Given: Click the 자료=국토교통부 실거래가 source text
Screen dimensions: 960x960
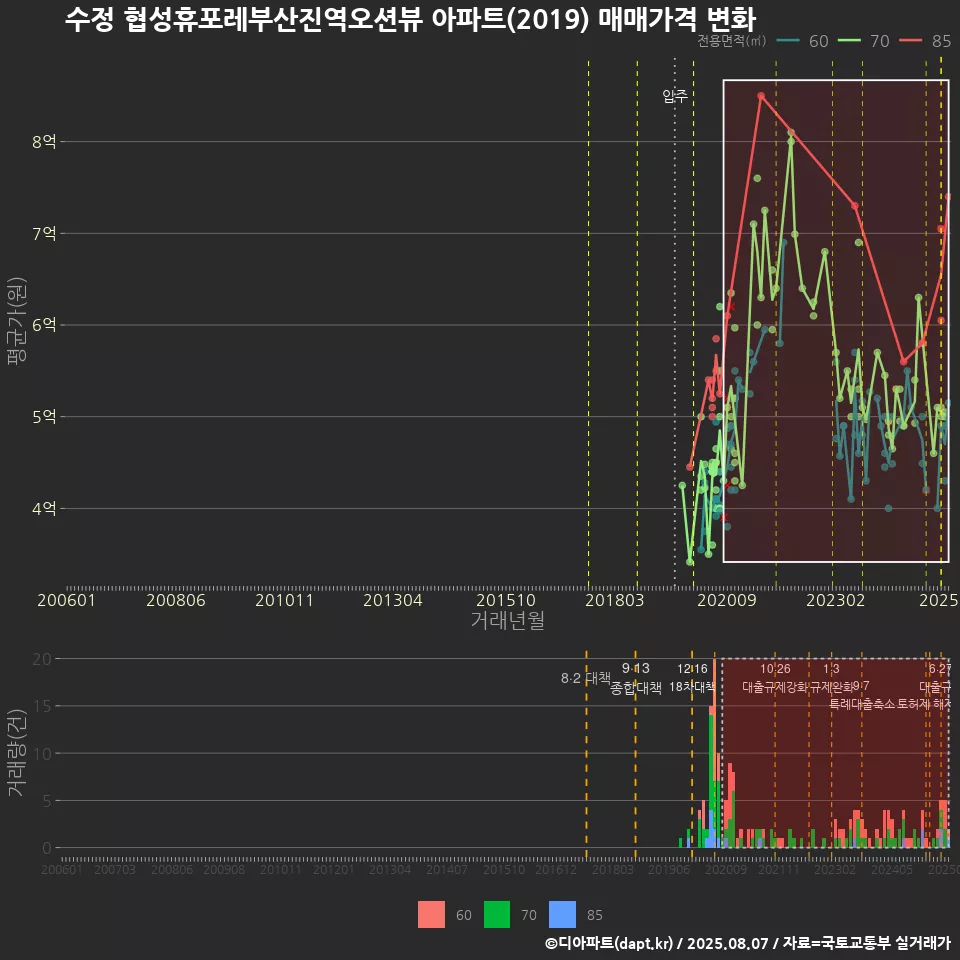Looking at the screenshot, I should (x=866, y=943).
